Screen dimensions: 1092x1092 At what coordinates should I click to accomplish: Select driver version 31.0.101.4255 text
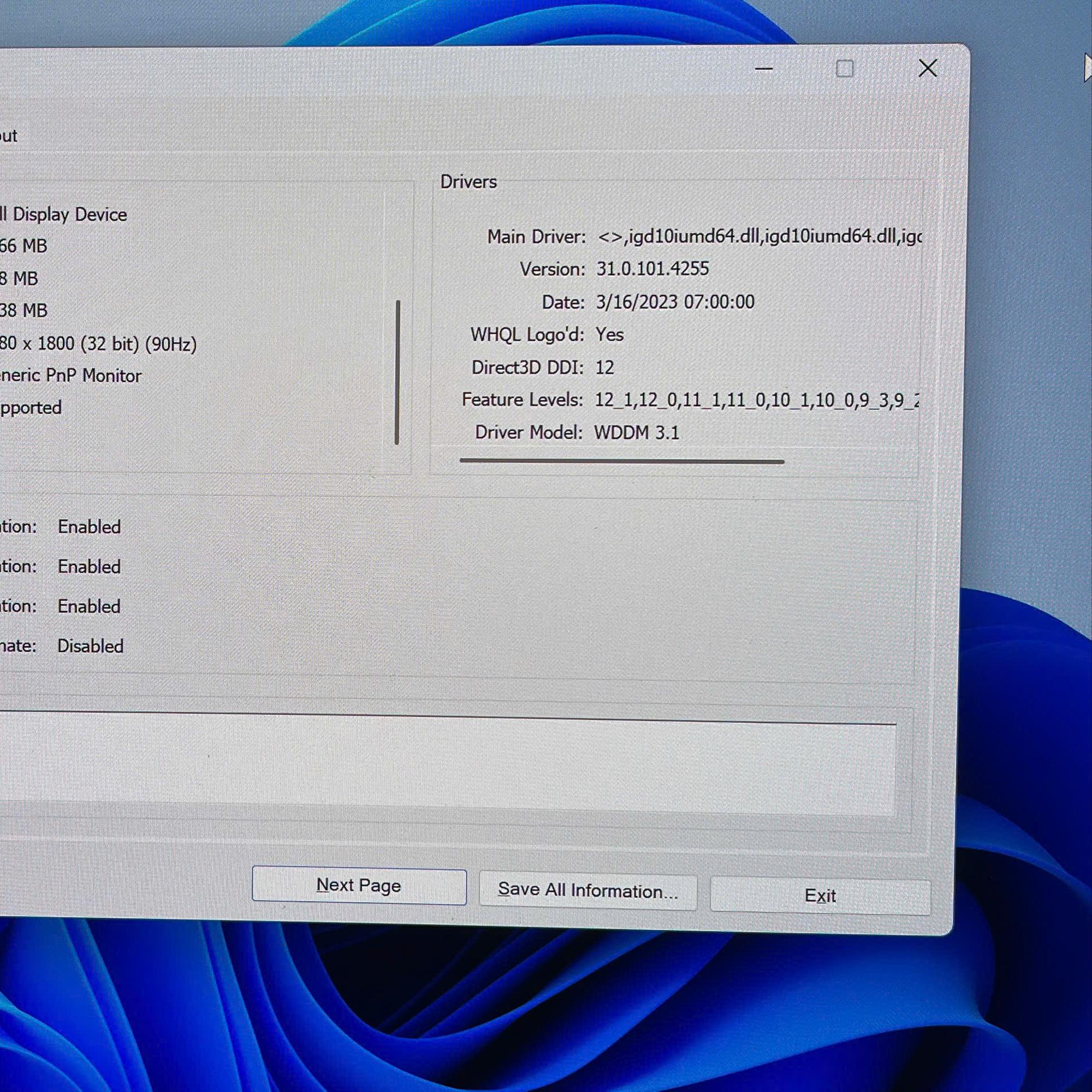click(652, 269)
